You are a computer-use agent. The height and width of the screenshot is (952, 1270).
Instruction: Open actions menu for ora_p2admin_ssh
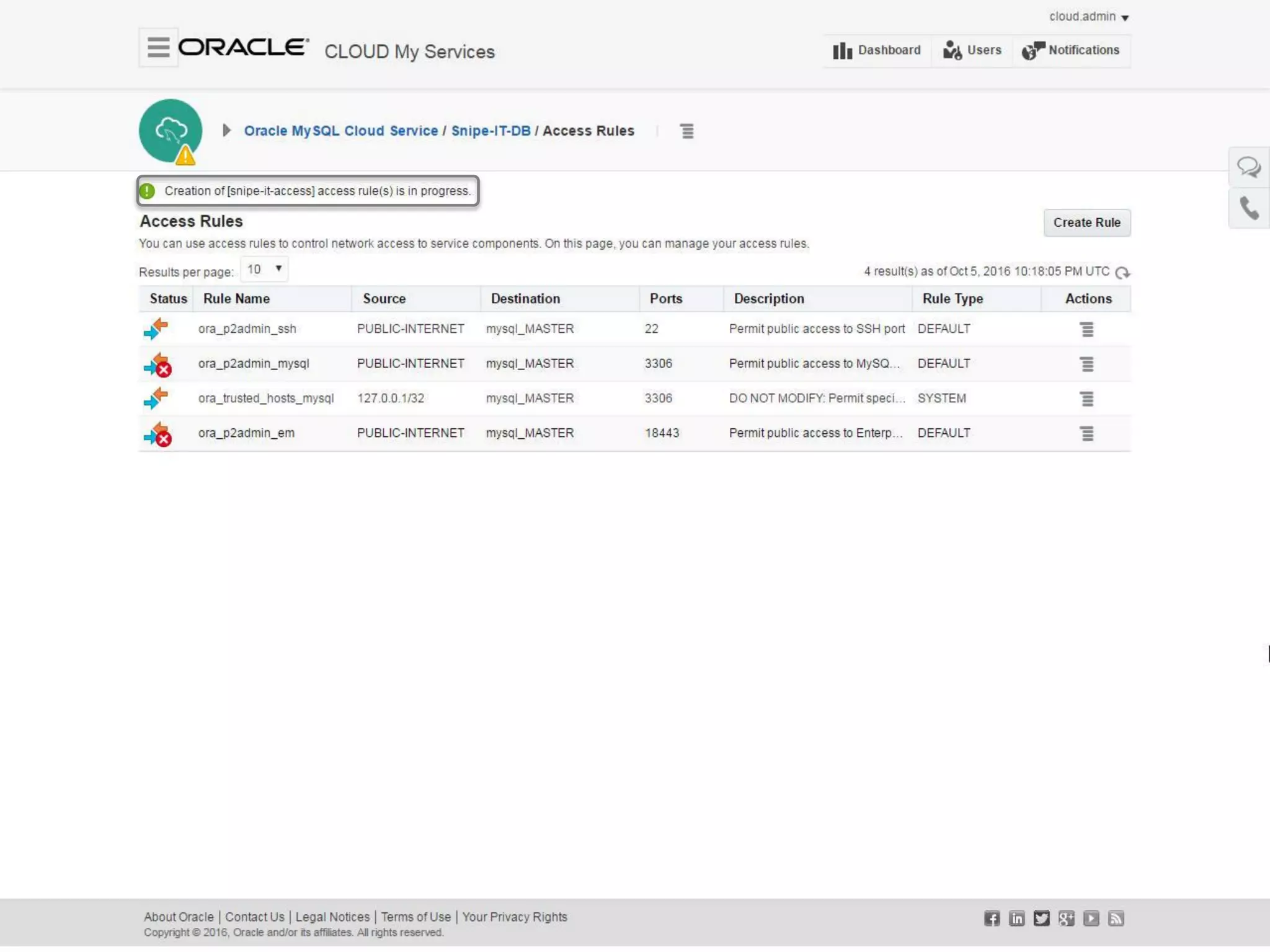coord(1087,329)
